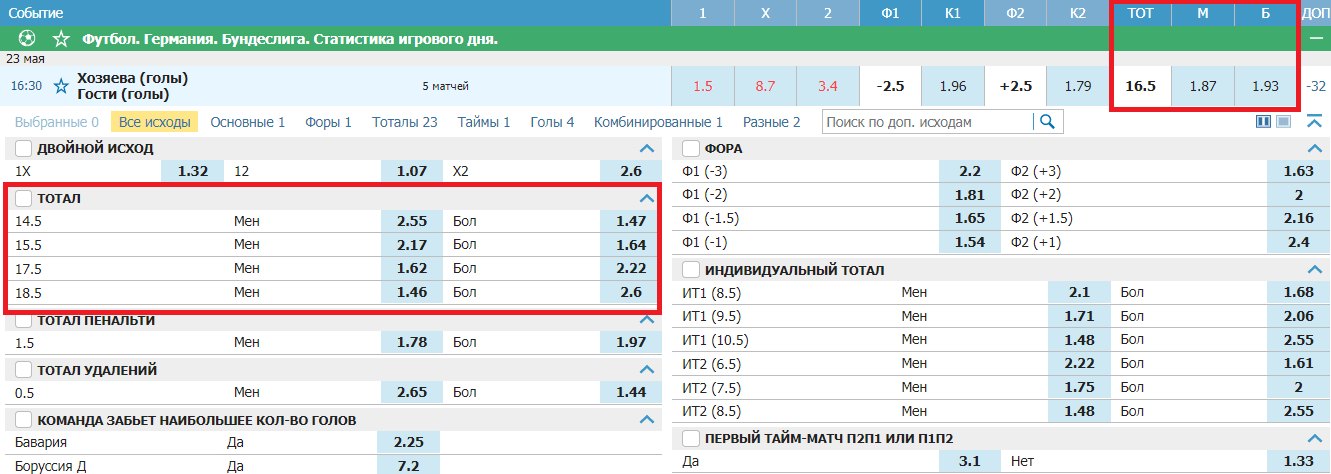
Task: Favorite the Хозяева (голы) event star
Action: (61, 86)
